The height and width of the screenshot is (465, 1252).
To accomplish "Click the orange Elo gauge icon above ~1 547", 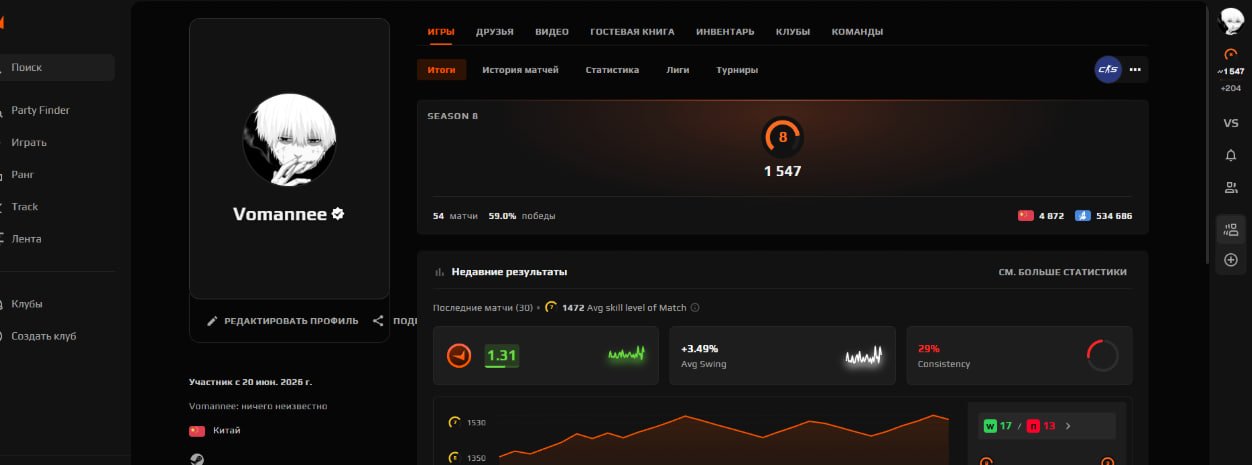I will tap(1231, 54).
